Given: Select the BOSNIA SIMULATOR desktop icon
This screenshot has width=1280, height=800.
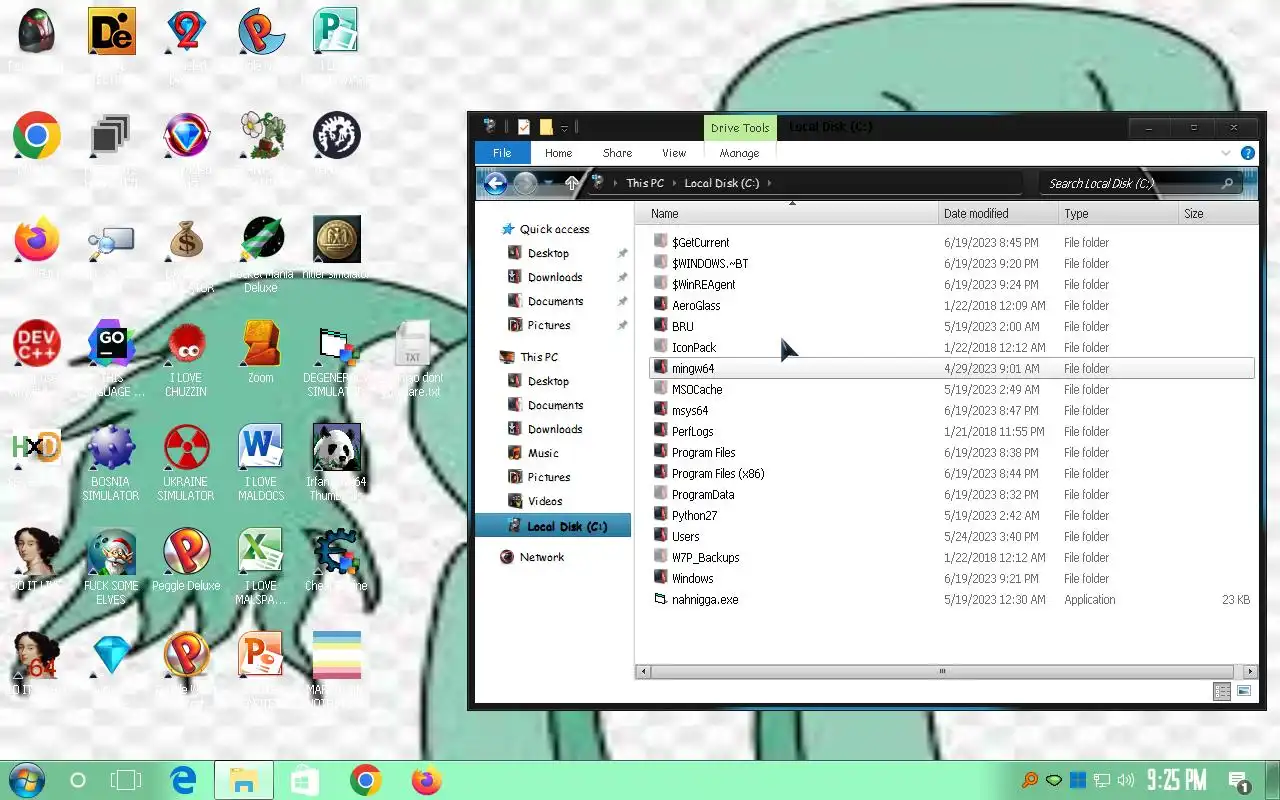Looking at the screenshot, I should pos(111,448).
